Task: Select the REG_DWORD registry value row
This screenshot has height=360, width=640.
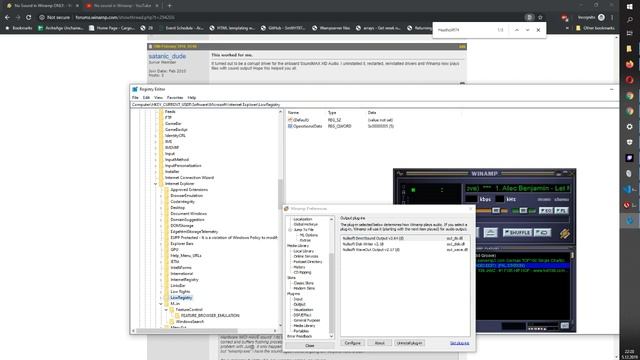Action: click(x=340, y=127)
